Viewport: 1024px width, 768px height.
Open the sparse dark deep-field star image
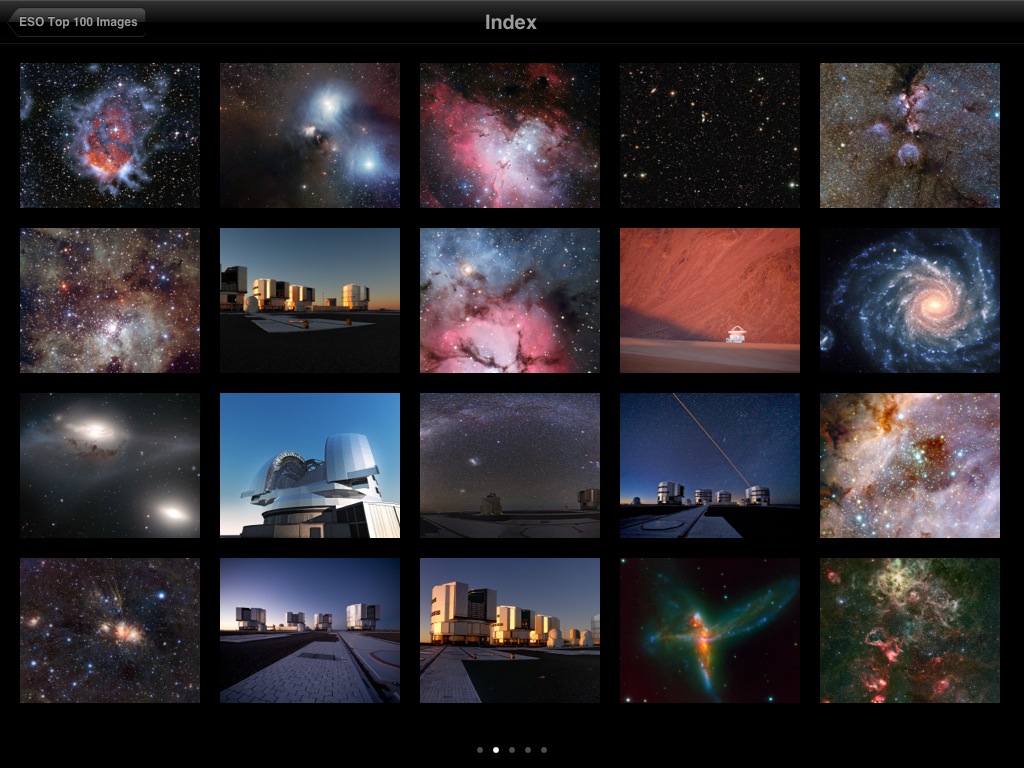point(709,135)
